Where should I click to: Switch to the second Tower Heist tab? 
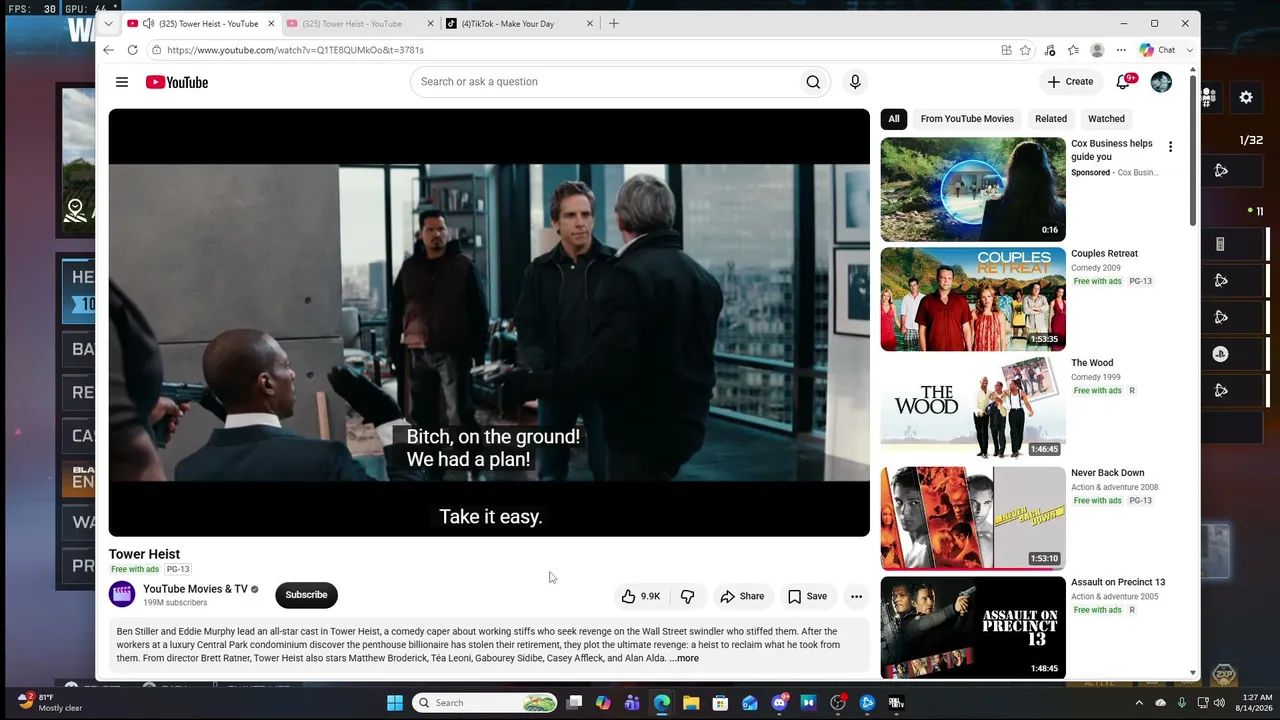coord(360,24)
